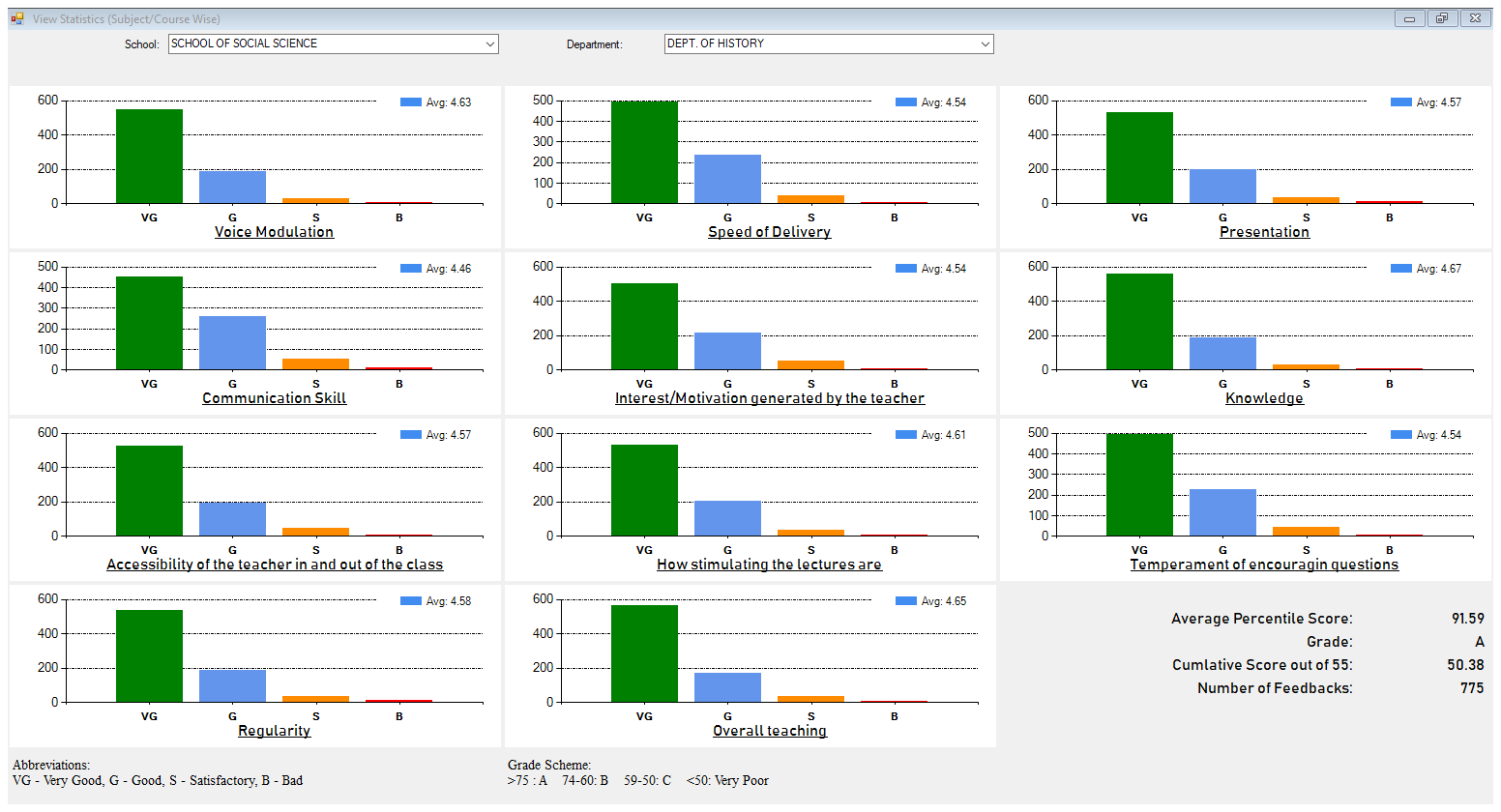1501x812 pixels.
Task: Click blue legend swatch beside Avg: 4.63
Action: [x=411, y=102]
